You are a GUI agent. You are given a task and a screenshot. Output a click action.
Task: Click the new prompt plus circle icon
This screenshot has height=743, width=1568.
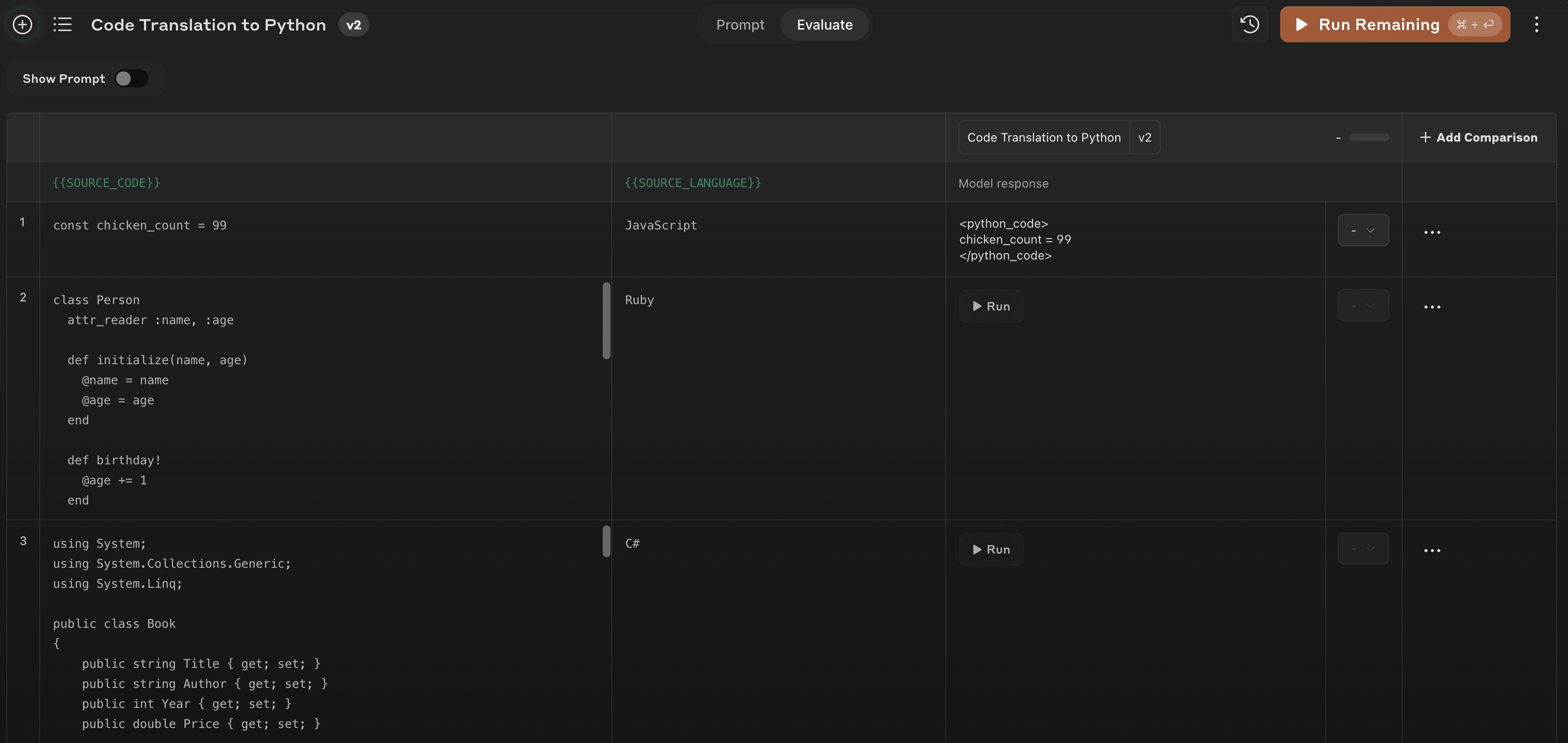point(22,24)
